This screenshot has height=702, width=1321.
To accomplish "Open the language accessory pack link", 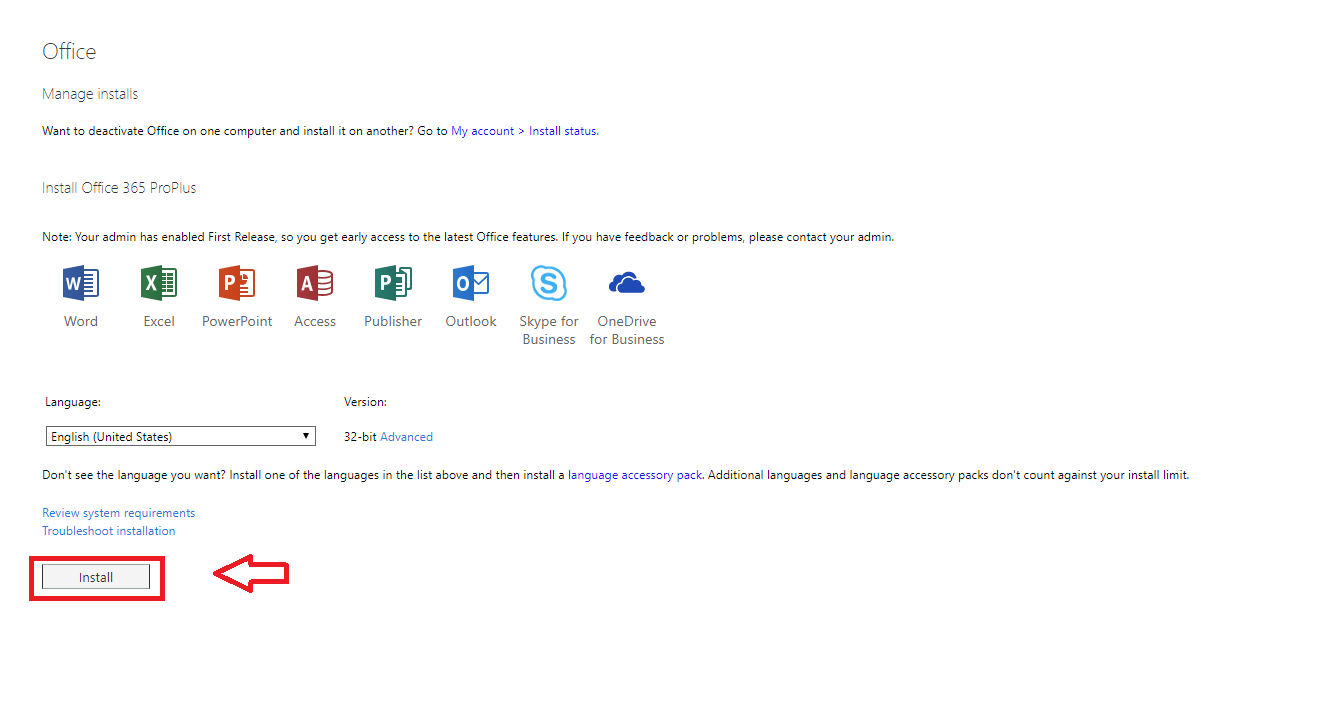I will [635, 475].
